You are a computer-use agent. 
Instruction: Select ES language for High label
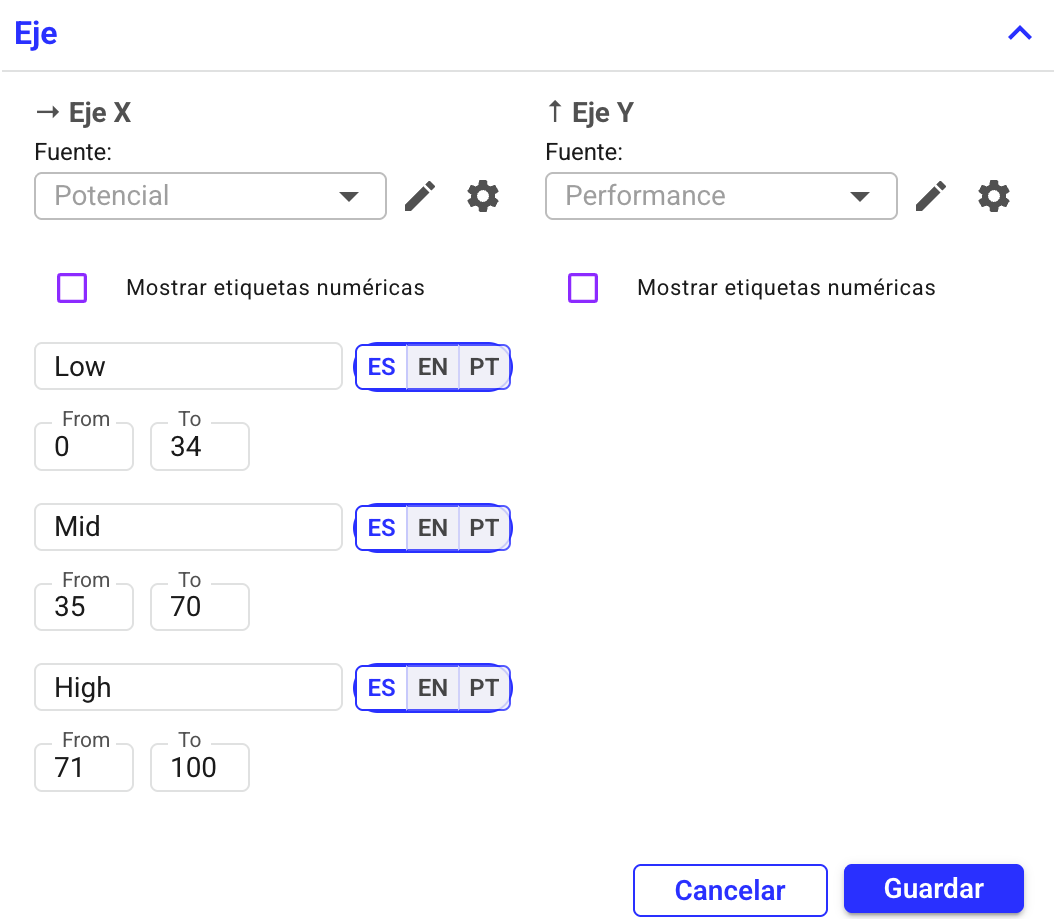[x=382, y=688]
